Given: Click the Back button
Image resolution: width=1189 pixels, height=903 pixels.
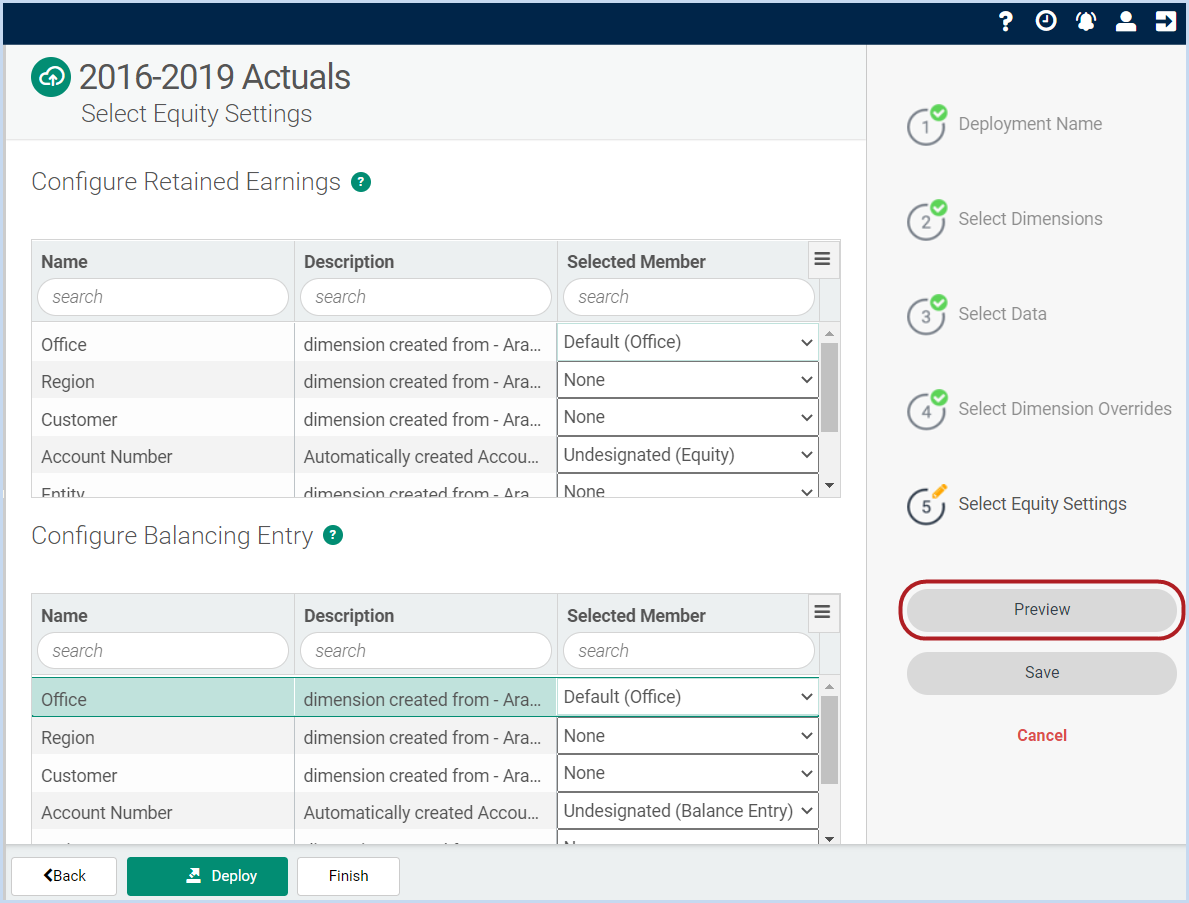Looking at the screenshot, I should (64, 876).
